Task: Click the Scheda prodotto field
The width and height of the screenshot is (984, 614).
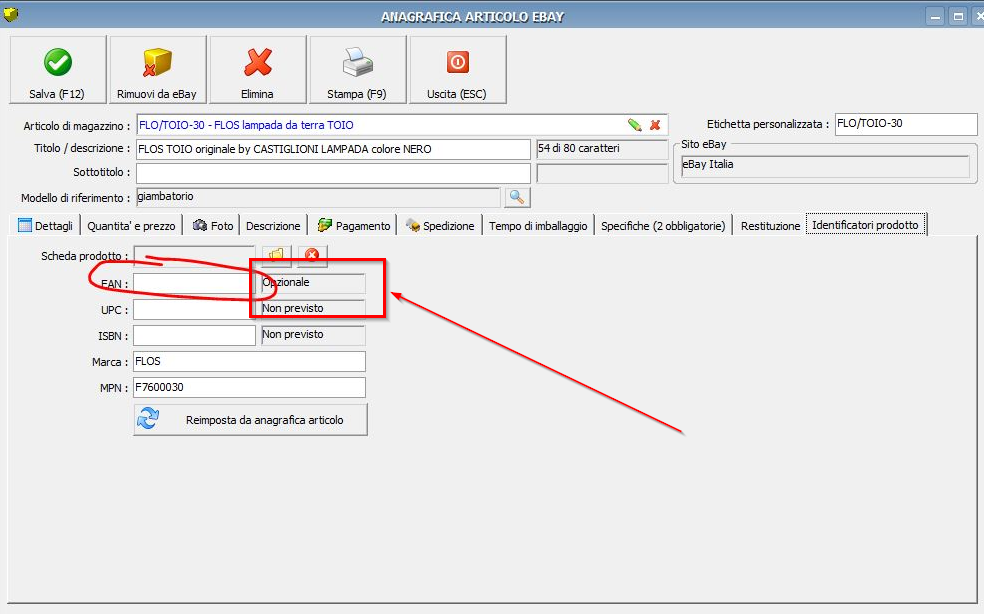Action: pyautogui.click(x=194, y=256)
